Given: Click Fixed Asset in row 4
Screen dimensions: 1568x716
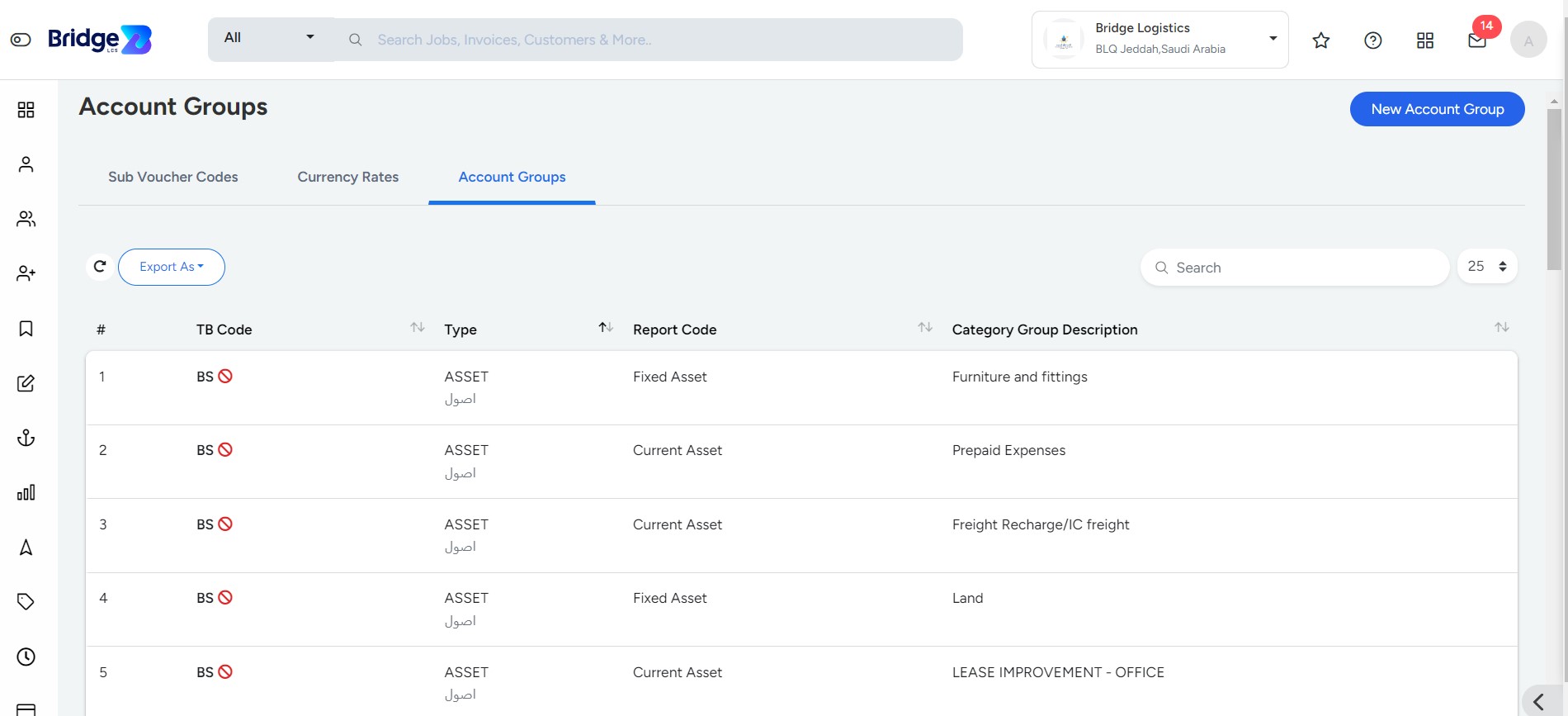Looking at the screenshot, I should (669, 598).
